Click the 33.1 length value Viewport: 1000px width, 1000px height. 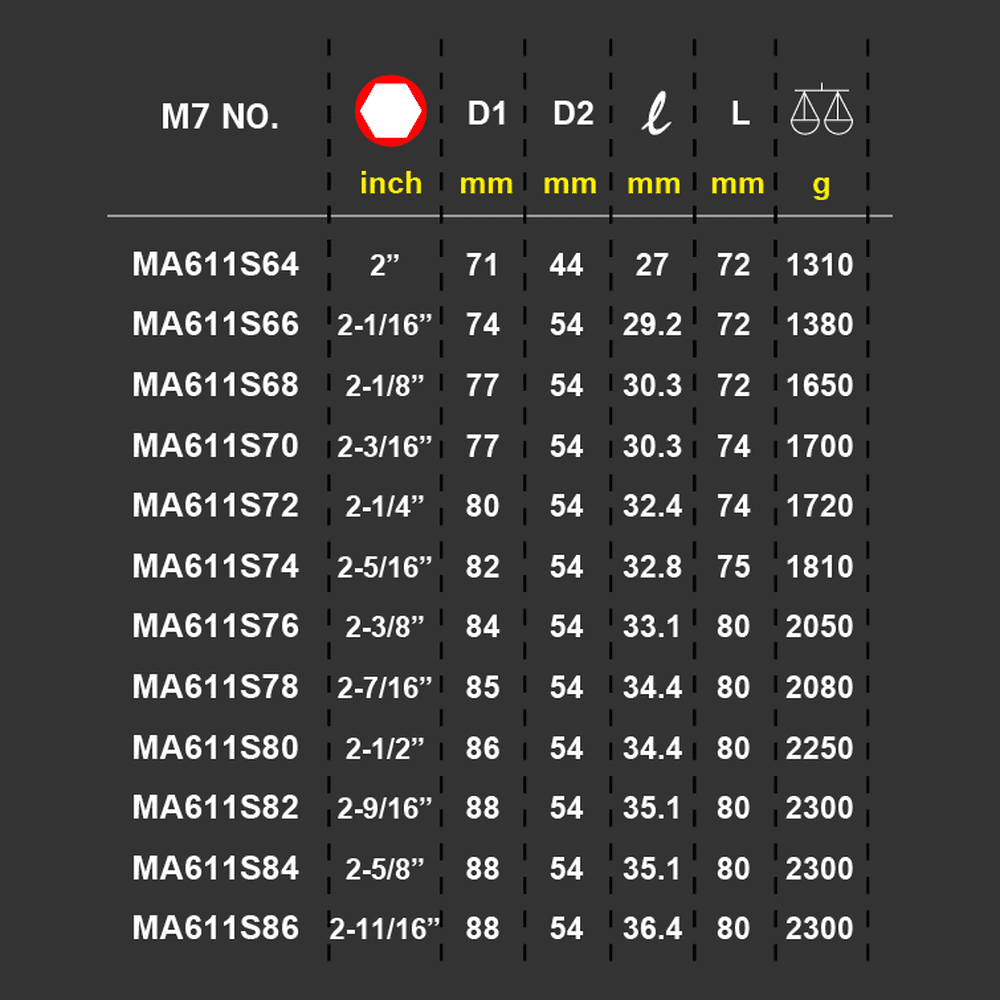652,626
